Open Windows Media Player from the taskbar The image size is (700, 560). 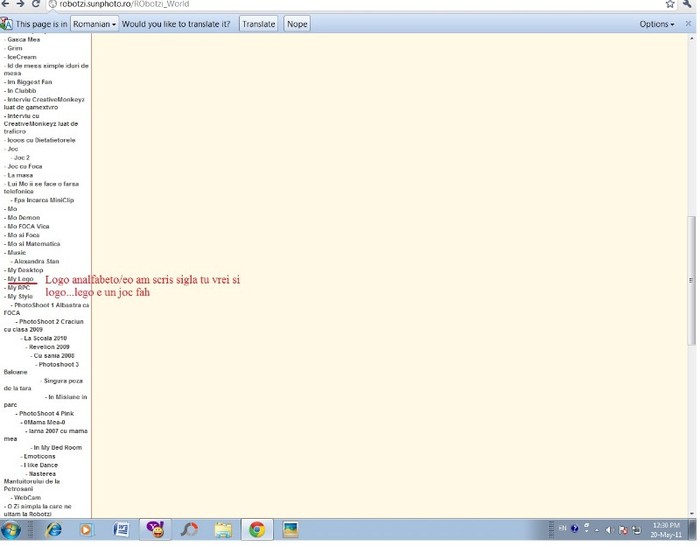pos(86,530)
